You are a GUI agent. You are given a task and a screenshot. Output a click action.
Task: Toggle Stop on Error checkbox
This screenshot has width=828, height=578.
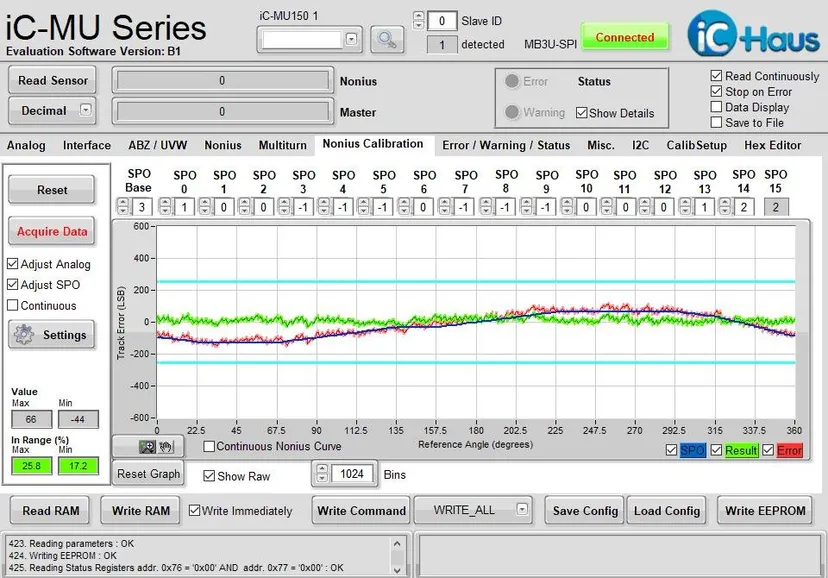pyautogui.click(x=716, y=91)
